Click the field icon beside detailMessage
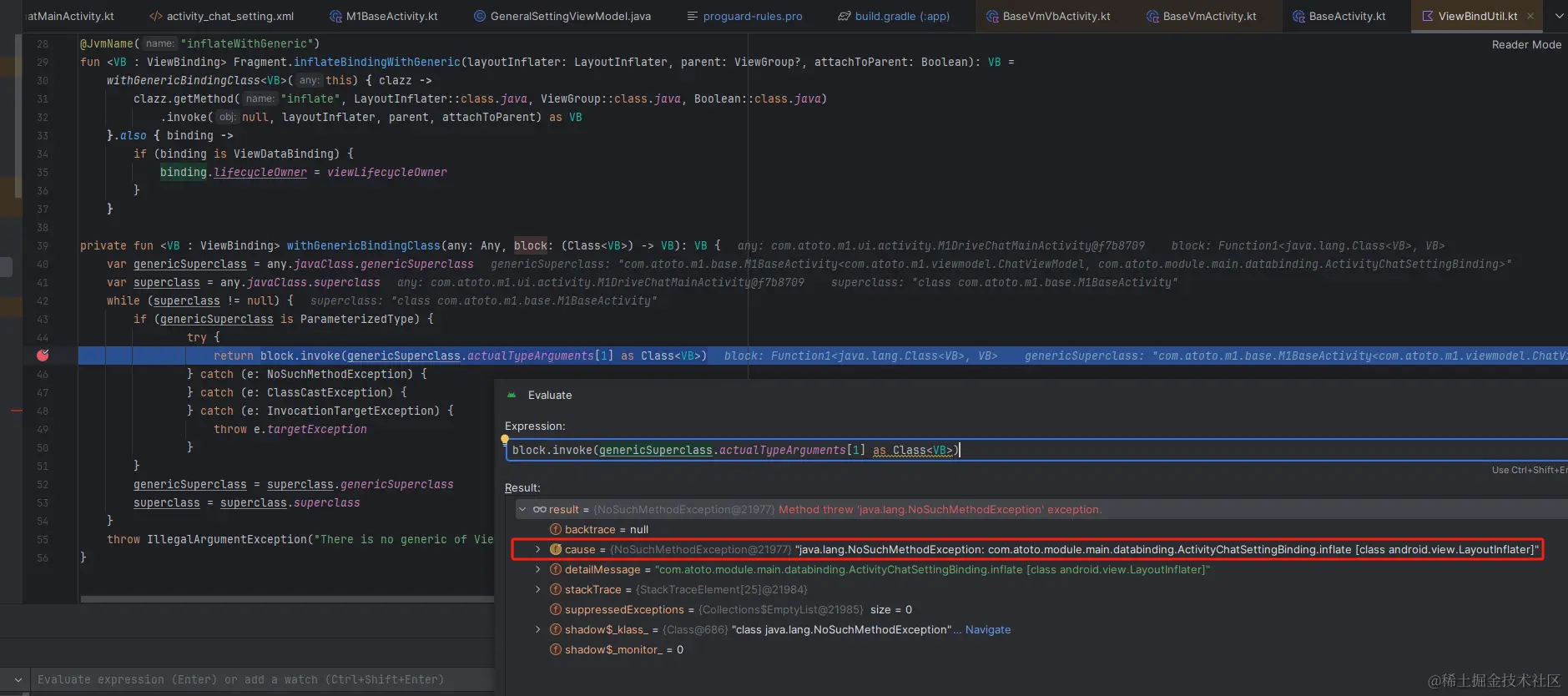1568x696 pixels. (x=556, y=569)
